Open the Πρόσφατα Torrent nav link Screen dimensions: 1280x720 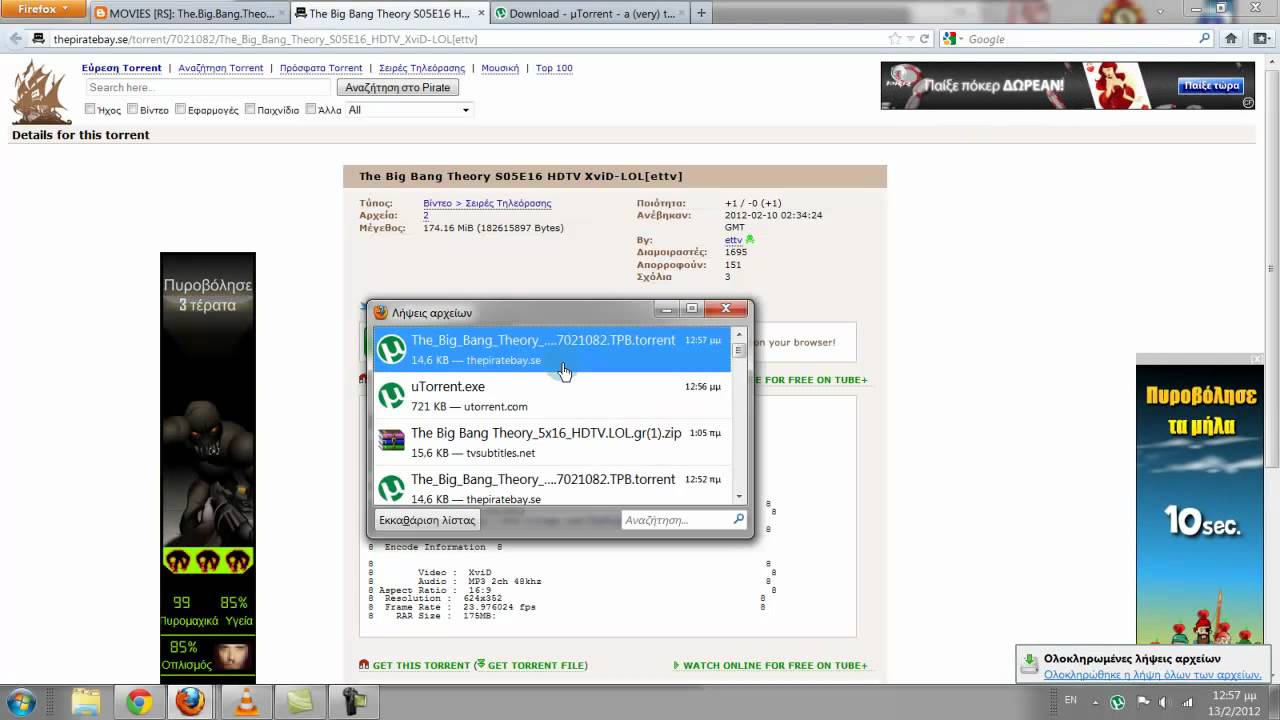[321, 68]
